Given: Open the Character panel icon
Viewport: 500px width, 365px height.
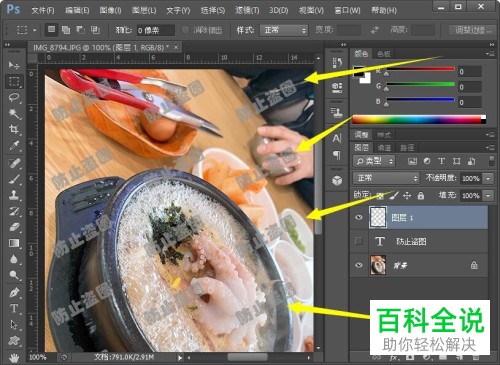Looking at the screenshot, I should [x=337, y=138].
